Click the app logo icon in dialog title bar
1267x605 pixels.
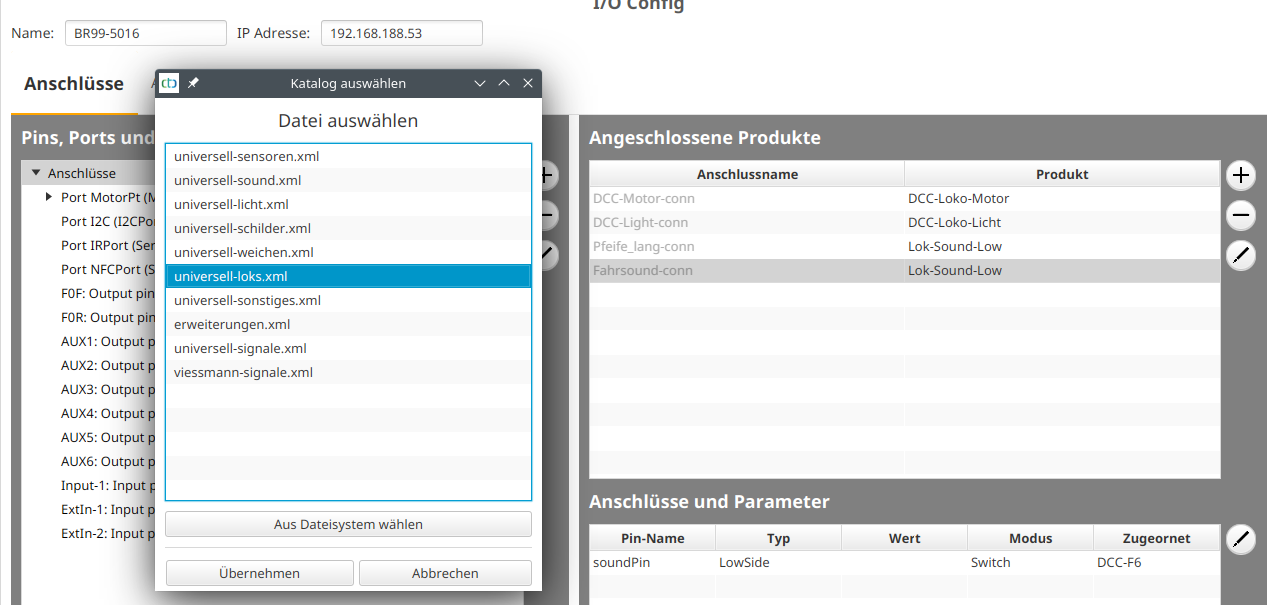[170, 83]
